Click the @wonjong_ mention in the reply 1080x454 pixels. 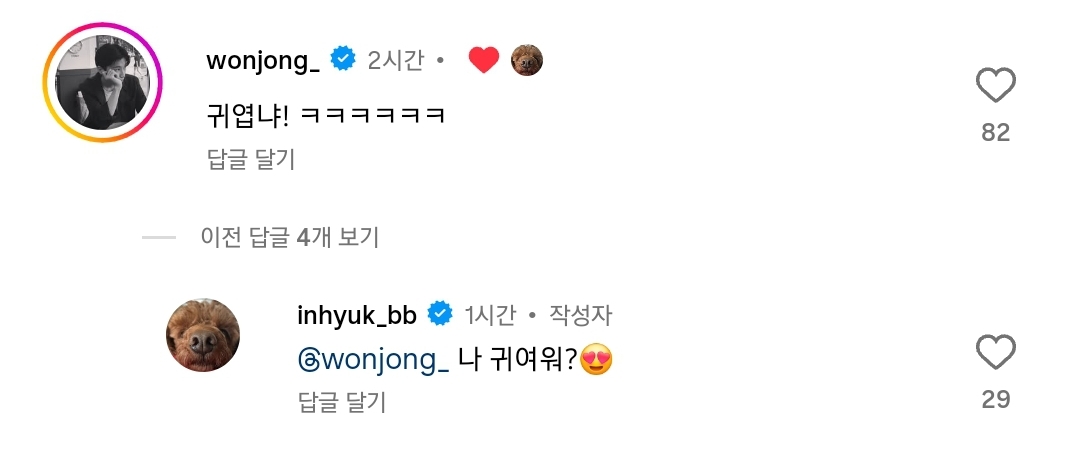373,359
